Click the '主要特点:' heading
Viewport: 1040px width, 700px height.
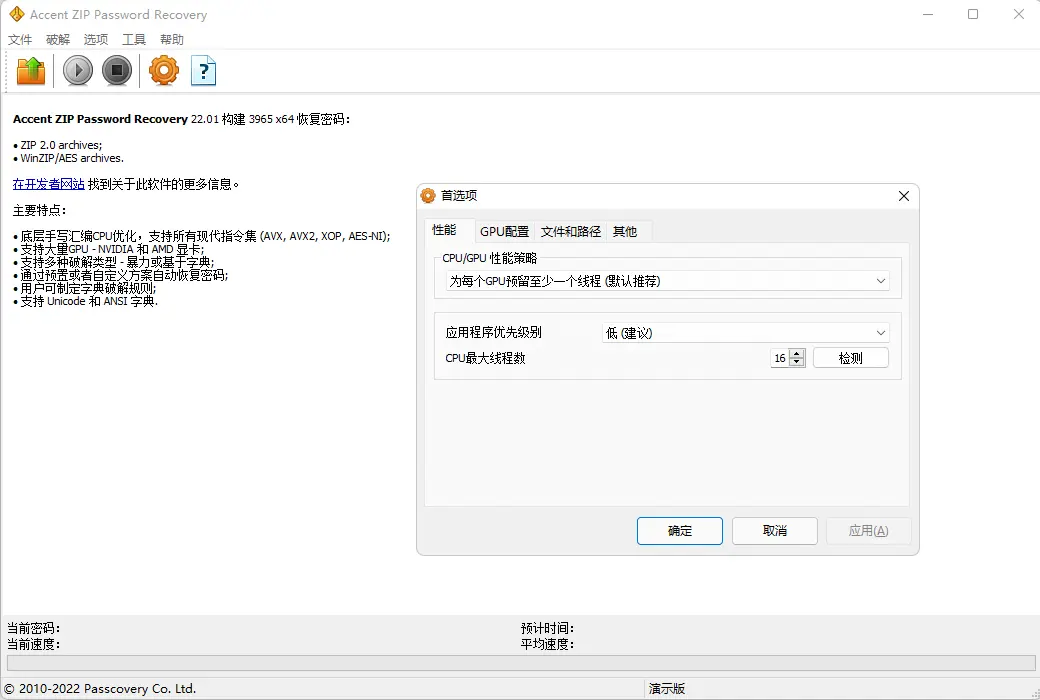click(x=40, y=210)
